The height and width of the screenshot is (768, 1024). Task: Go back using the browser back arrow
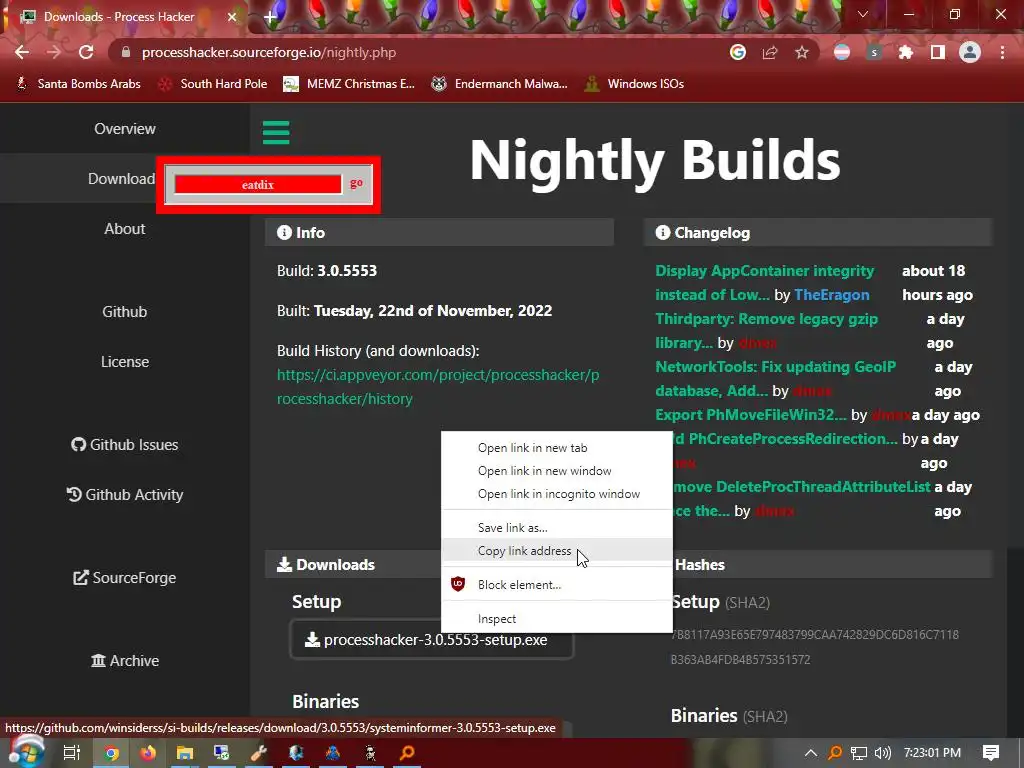22,52
